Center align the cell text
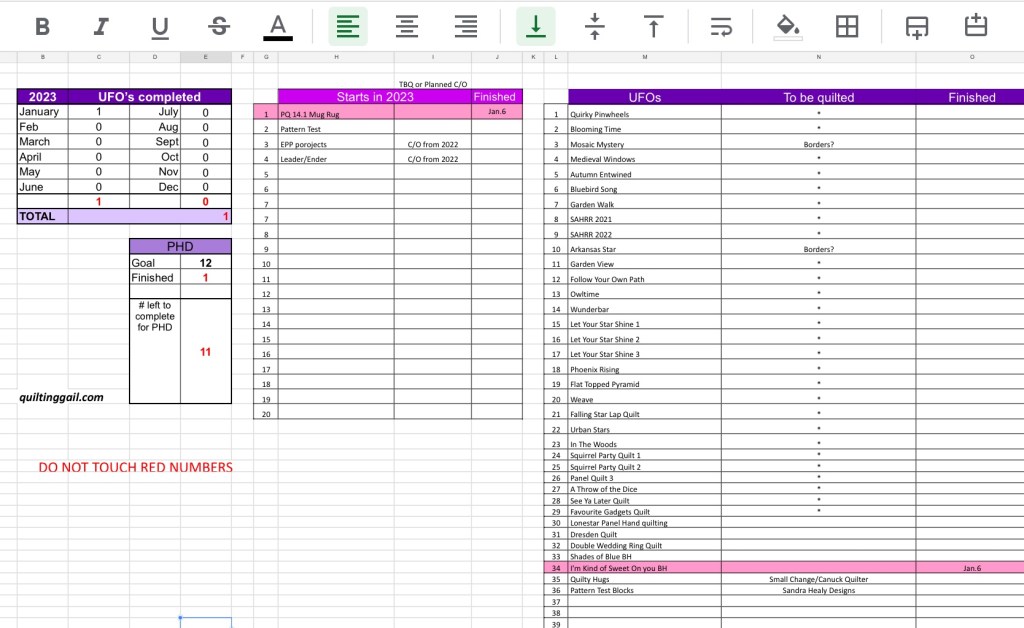The image size is (1024, 628). click(406, 27)
